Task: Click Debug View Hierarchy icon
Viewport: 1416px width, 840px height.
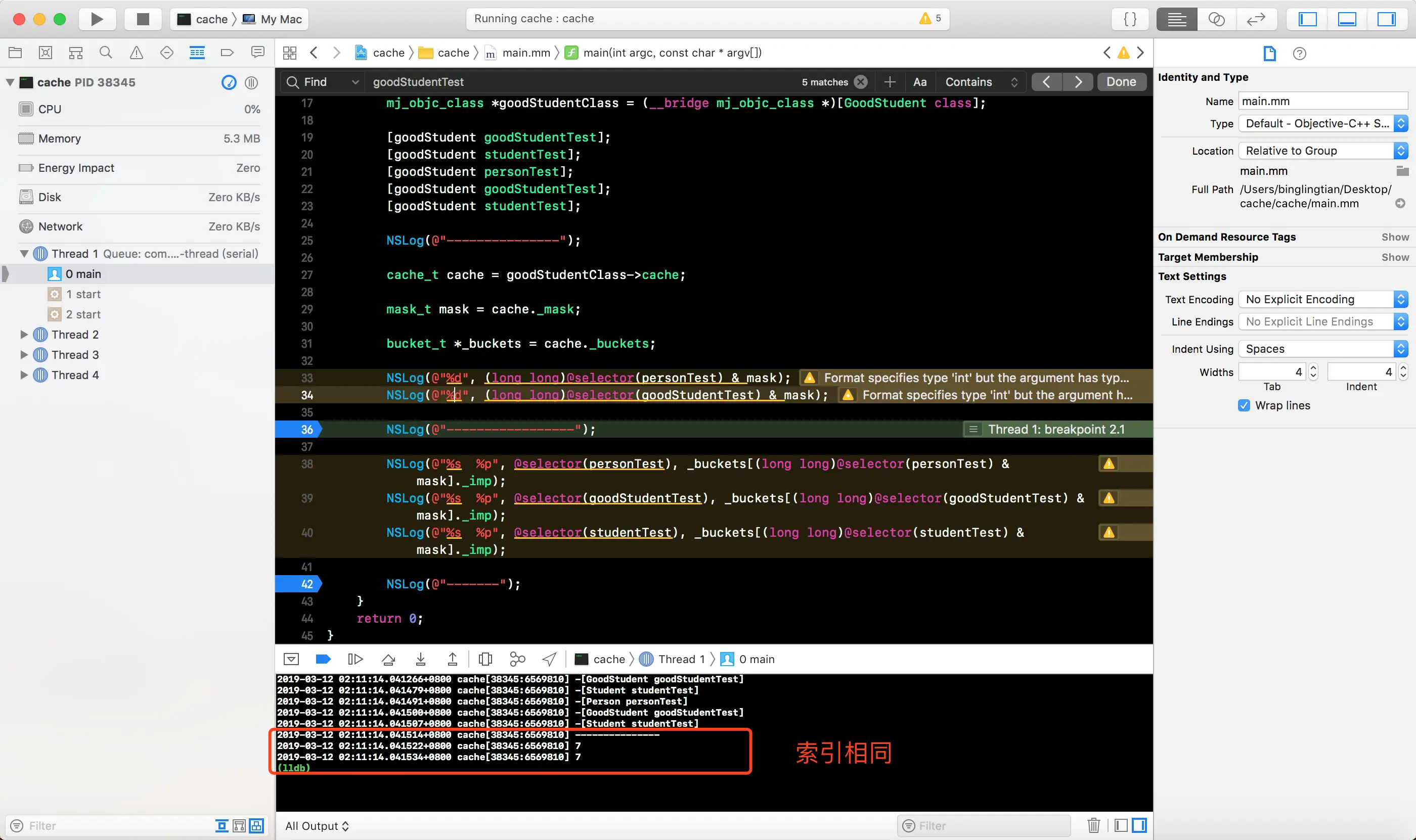Action: (485, 659)
